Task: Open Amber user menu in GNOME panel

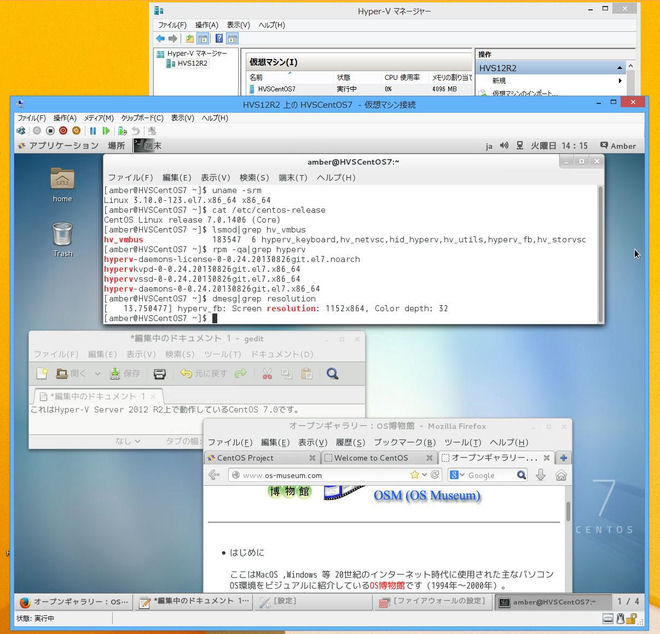Action: [x=618, y=146]
